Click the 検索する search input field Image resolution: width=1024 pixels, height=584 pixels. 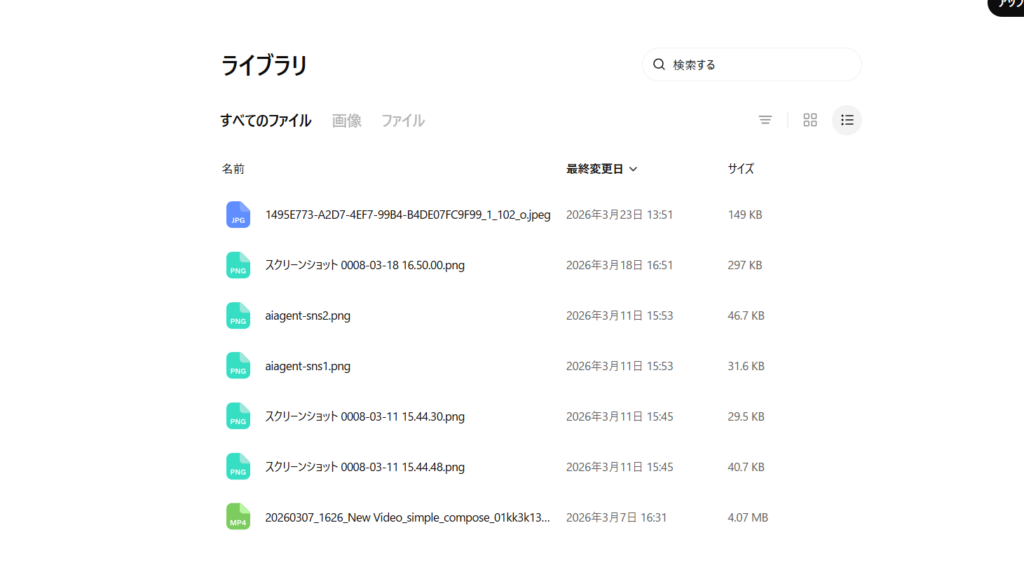760,65
